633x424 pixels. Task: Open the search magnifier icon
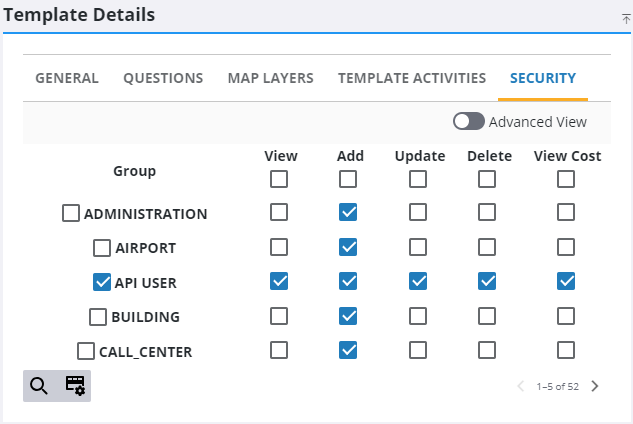[39, 386]
